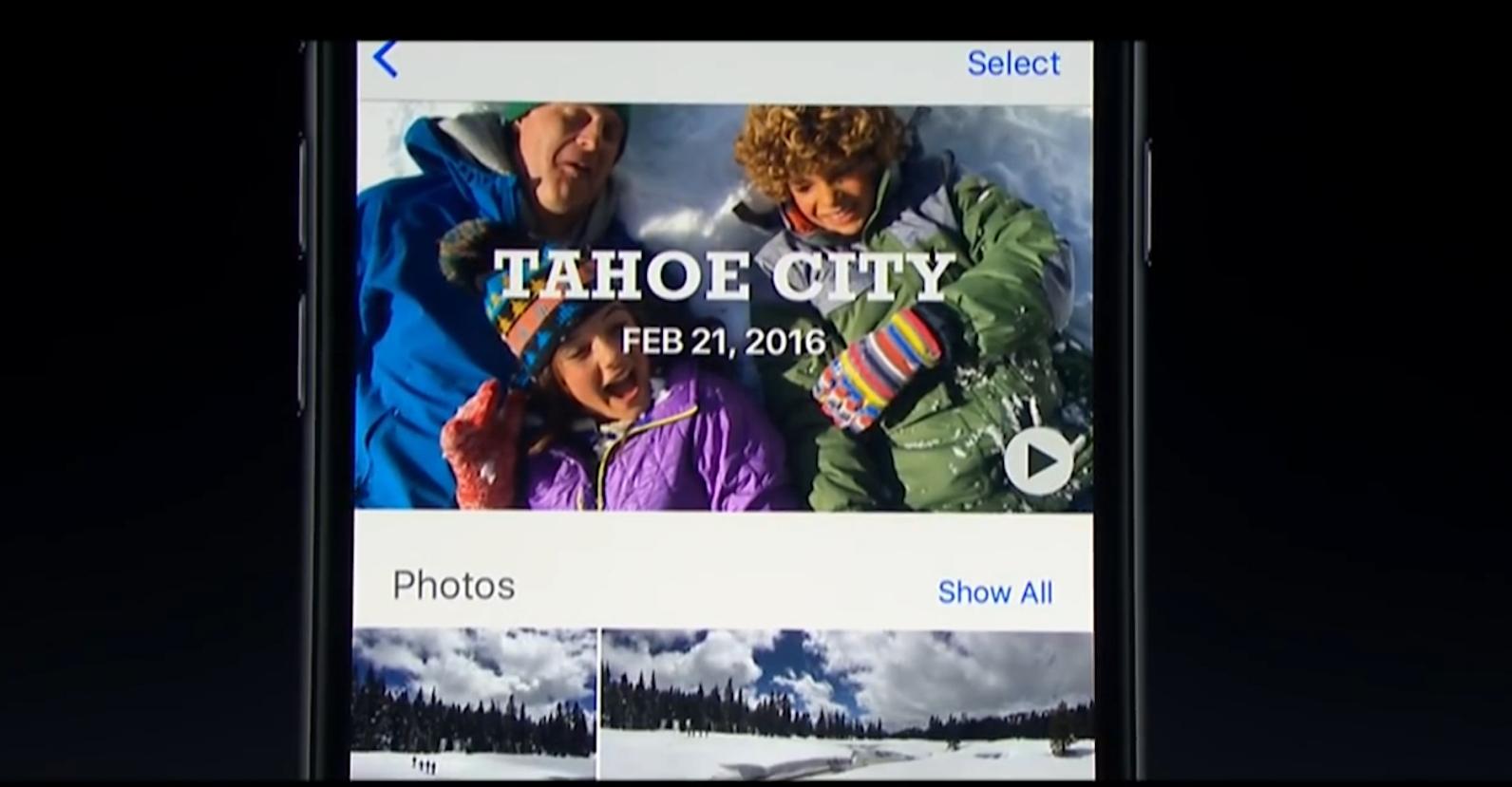
Task: Tap the FEB 21, 2016 date label
Action: (x=724, y=341)
